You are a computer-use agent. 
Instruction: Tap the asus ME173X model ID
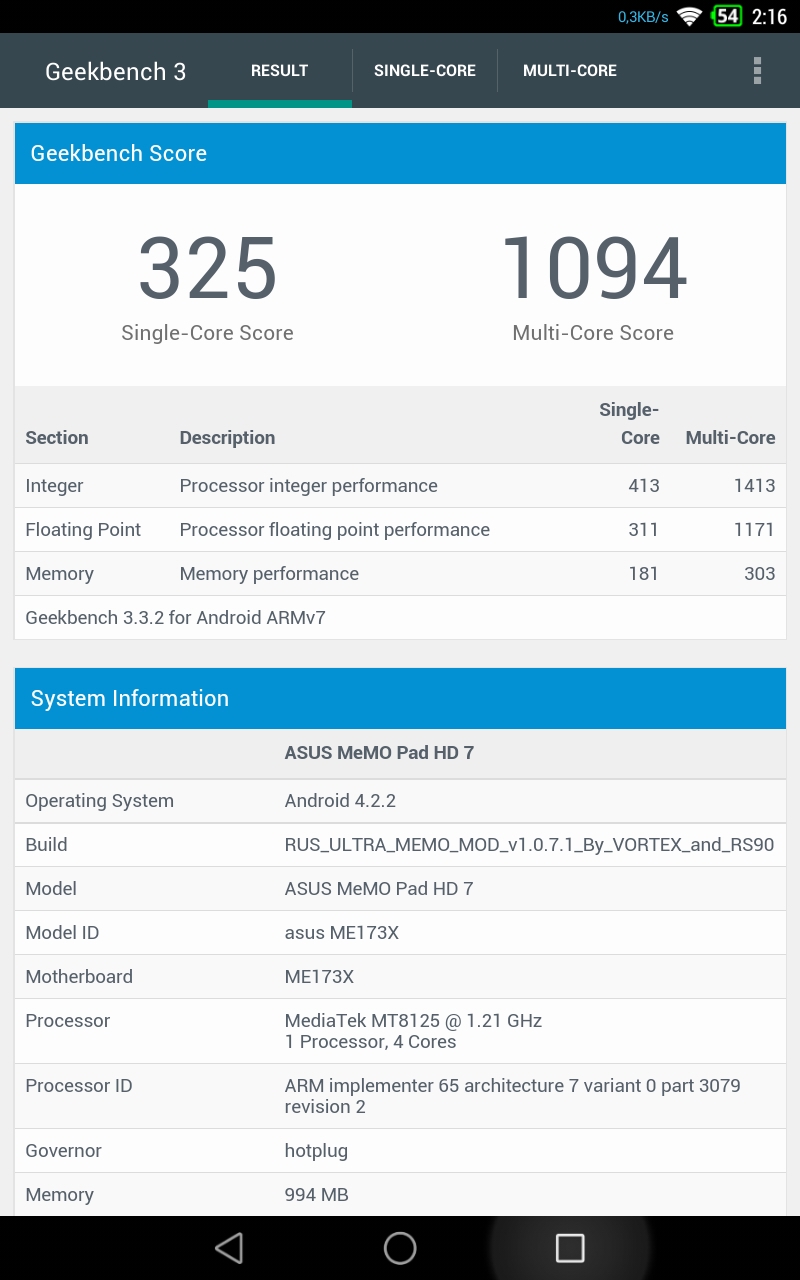342,933
